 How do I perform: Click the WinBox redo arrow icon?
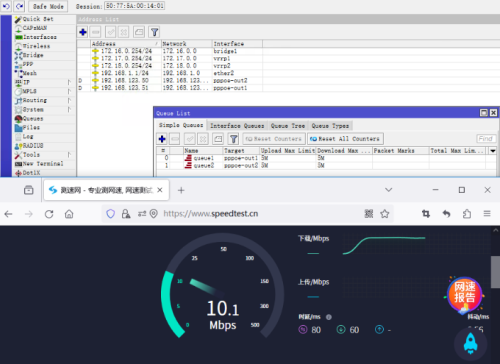19,6
